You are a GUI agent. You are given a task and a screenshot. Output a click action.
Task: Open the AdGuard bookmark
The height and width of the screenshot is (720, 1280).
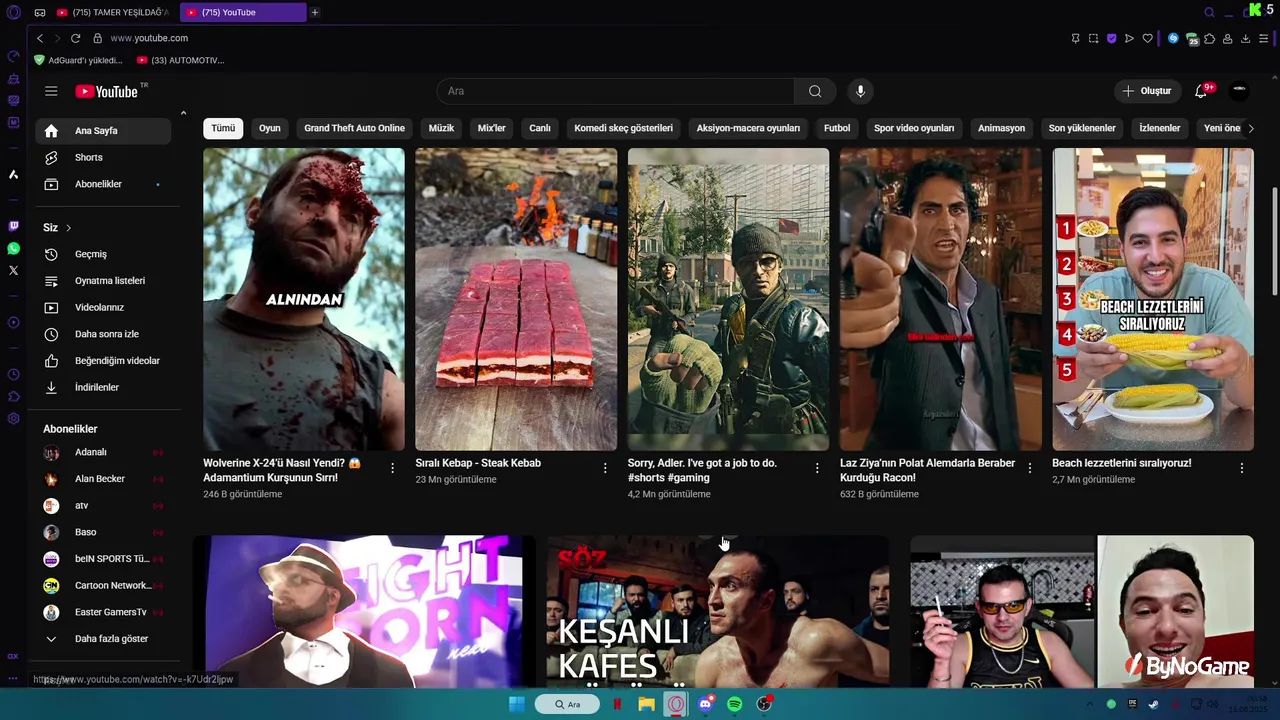pos(78,60)
